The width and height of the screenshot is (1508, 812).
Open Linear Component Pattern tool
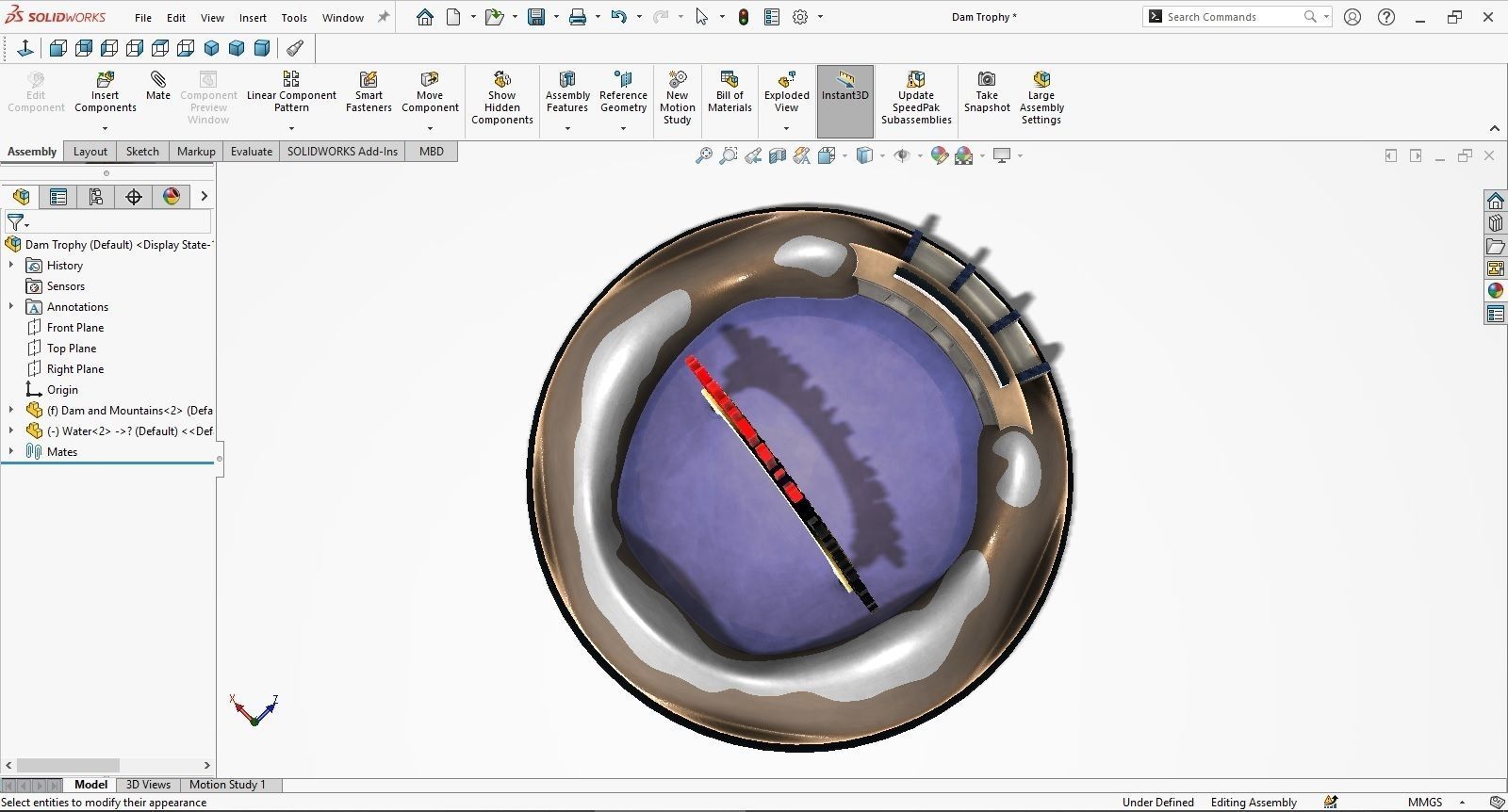click(291, 91)
